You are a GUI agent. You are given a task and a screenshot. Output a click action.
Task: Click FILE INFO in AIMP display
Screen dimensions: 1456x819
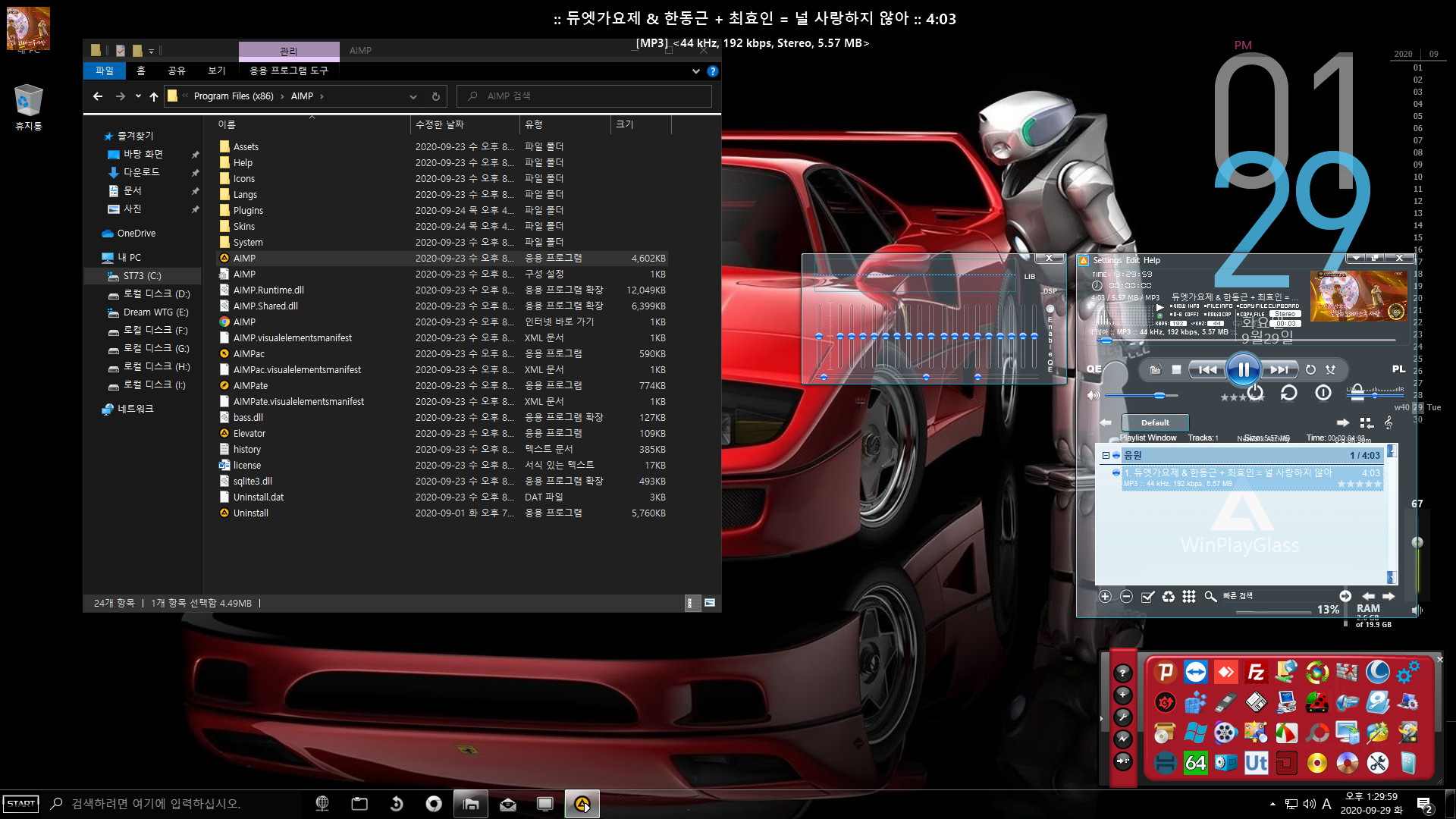tap(1218, 306)
